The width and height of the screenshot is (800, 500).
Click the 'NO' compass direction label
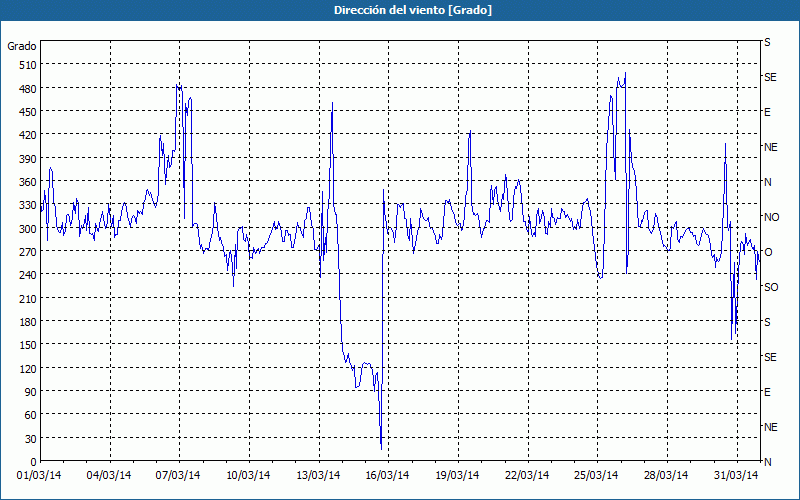[772, 217]
